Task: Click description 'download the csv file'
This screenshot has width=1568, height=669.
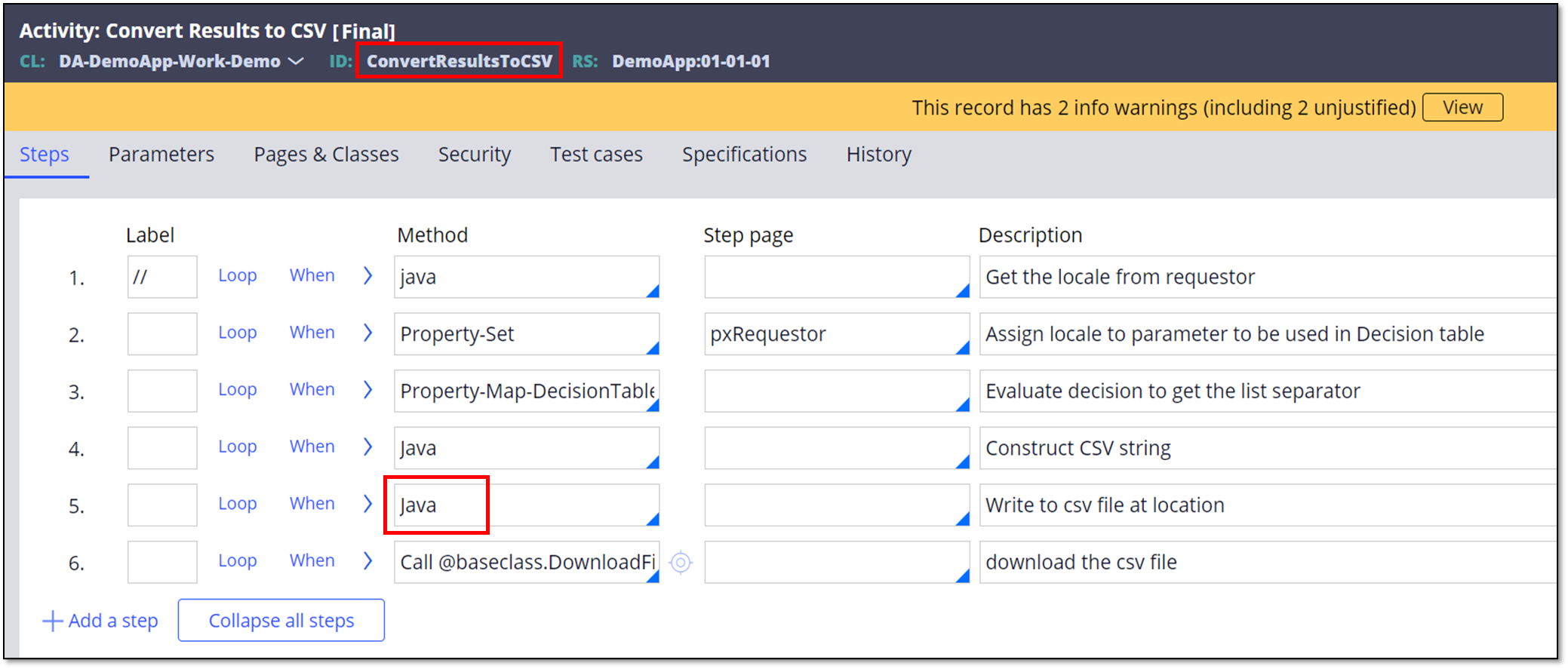Action: click(x=1268, y=562)
